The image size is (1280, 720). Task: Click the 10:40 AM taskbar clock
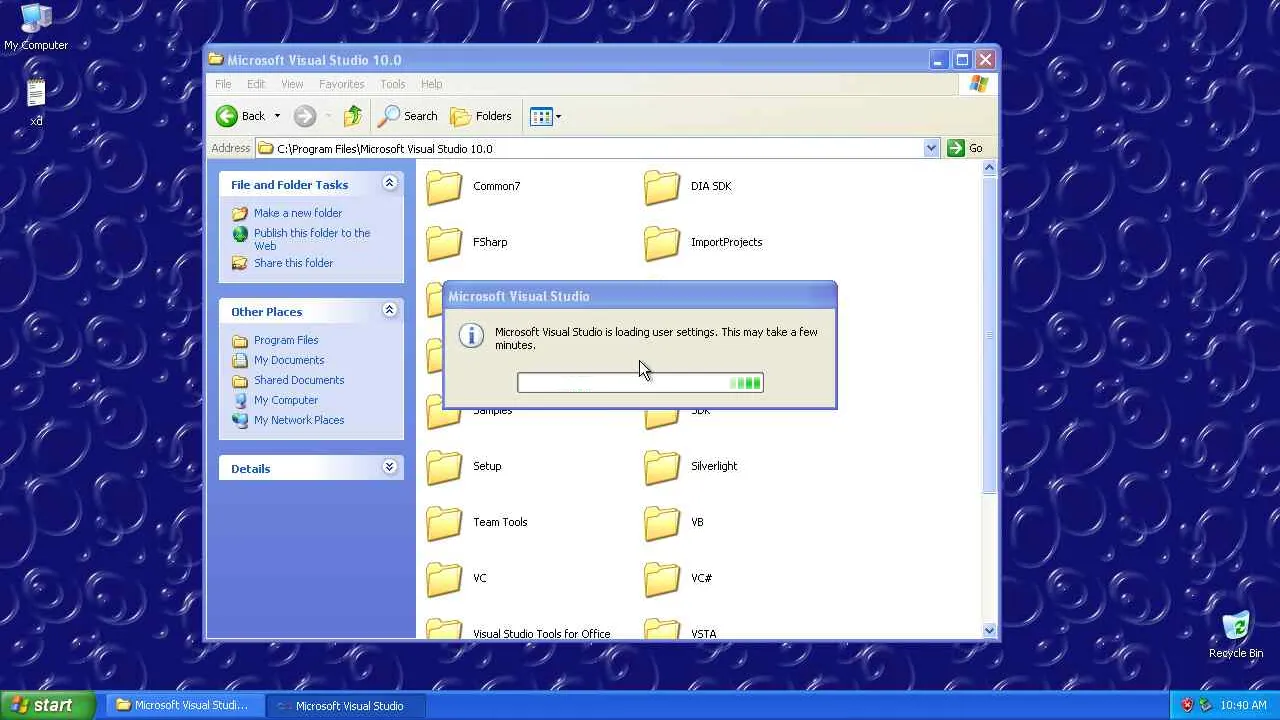tap(1244, 705)
